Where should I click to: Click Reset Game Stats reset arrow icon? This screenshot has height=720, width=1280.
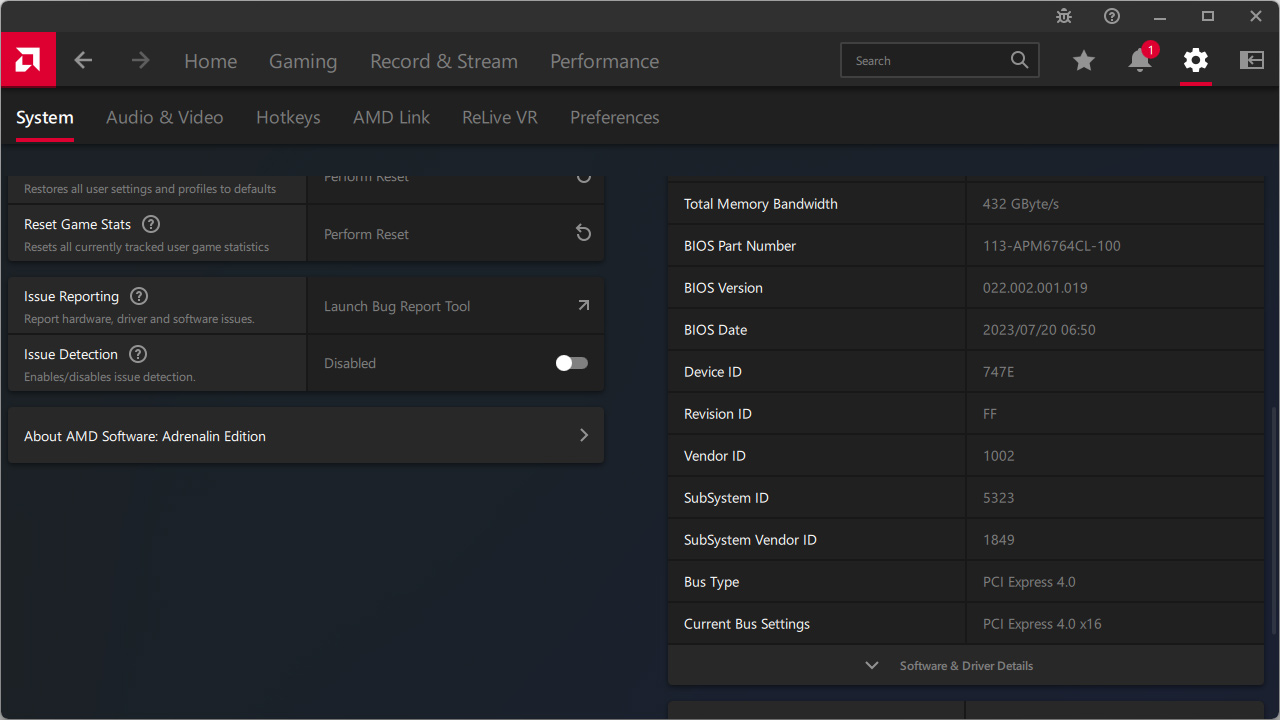tap(583, 234)
